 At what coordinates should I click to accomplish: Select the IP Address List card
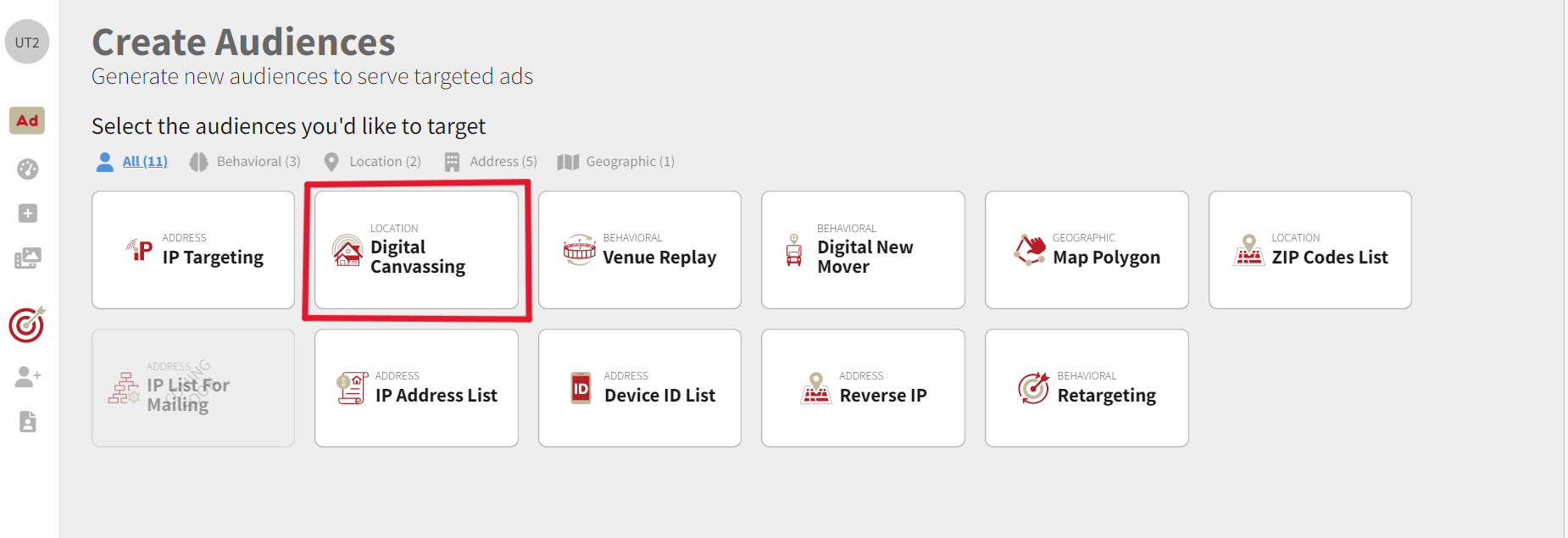[x=416, y=388]
